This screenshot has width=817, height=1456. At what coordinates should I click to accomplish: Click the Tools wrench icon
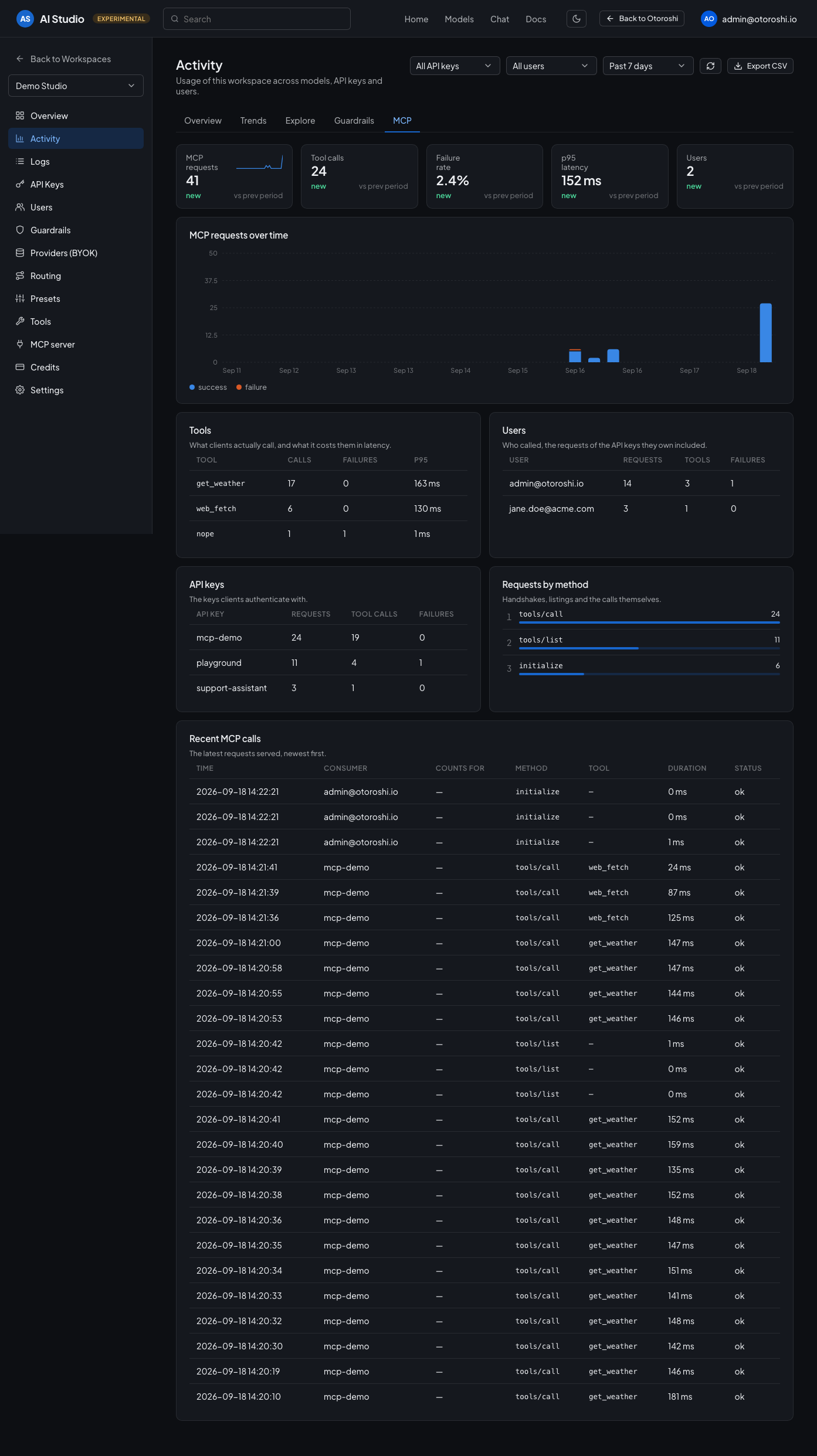[x=20, y=321]
